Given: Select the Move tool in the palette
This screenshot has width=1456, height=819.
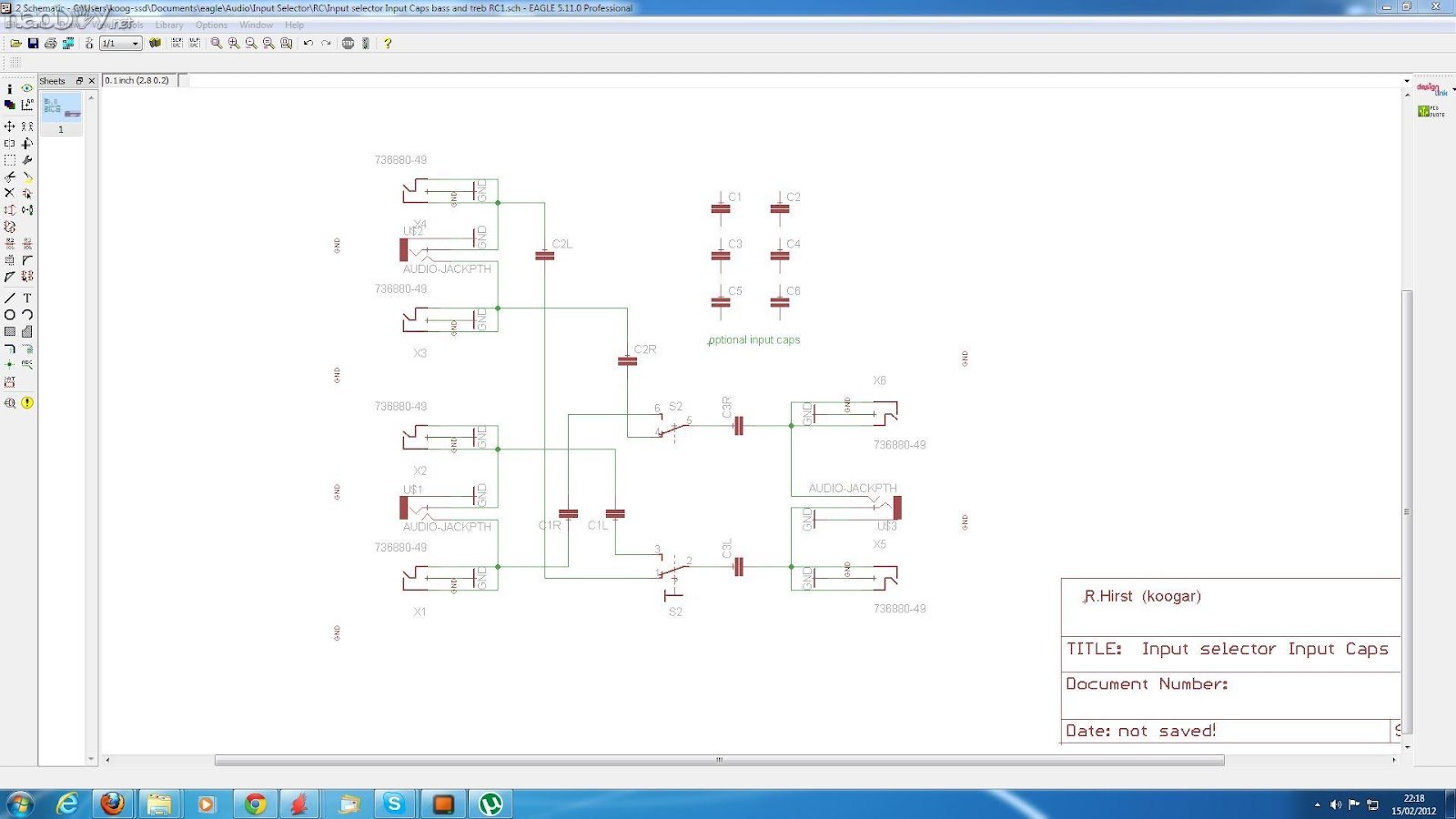Looking at the screenshot, I should pyautogui.click(x=10, y=126).
